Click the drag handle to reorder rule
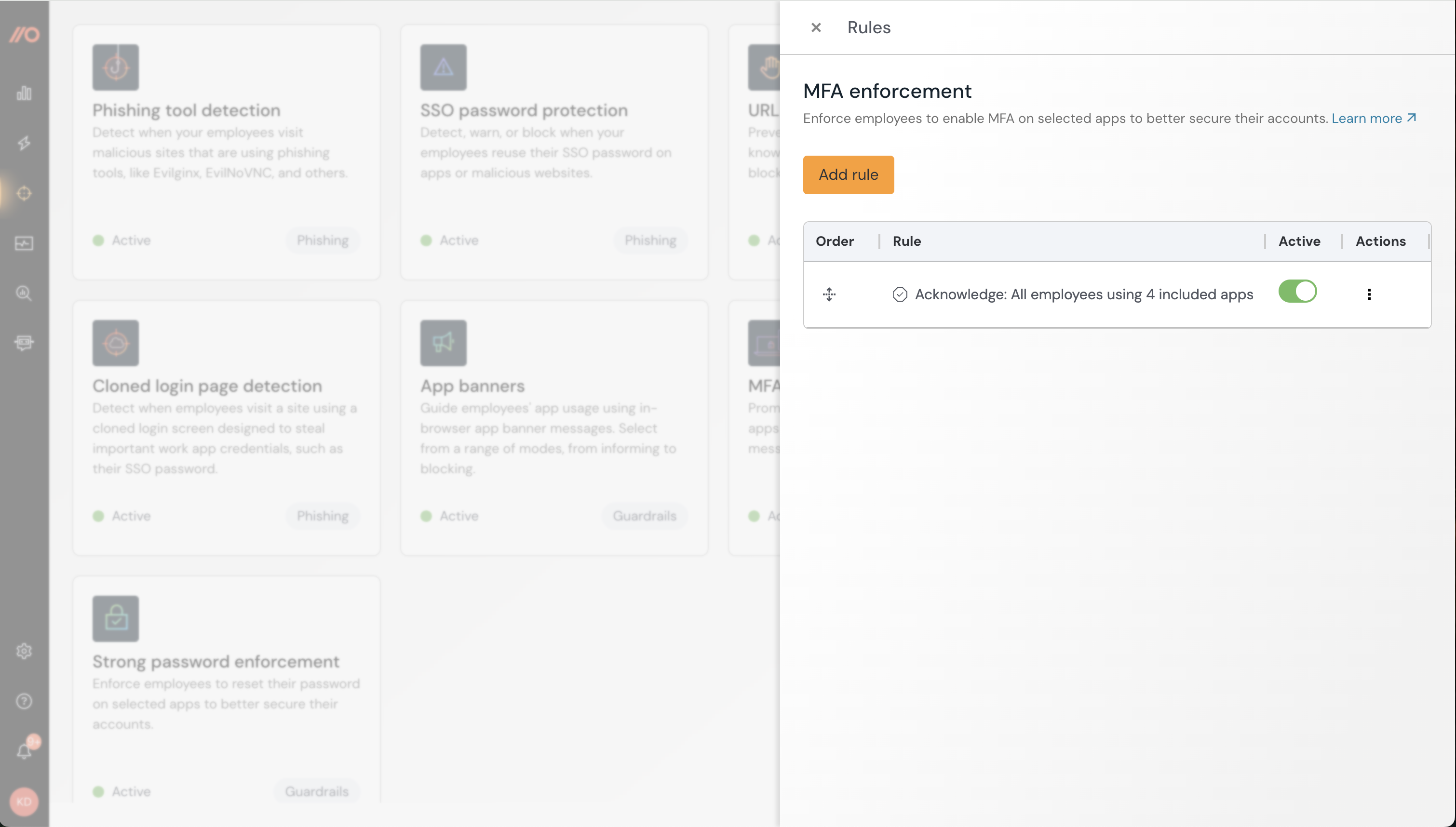The width and height of the screenshot is (1456, 827). [829, 294]
